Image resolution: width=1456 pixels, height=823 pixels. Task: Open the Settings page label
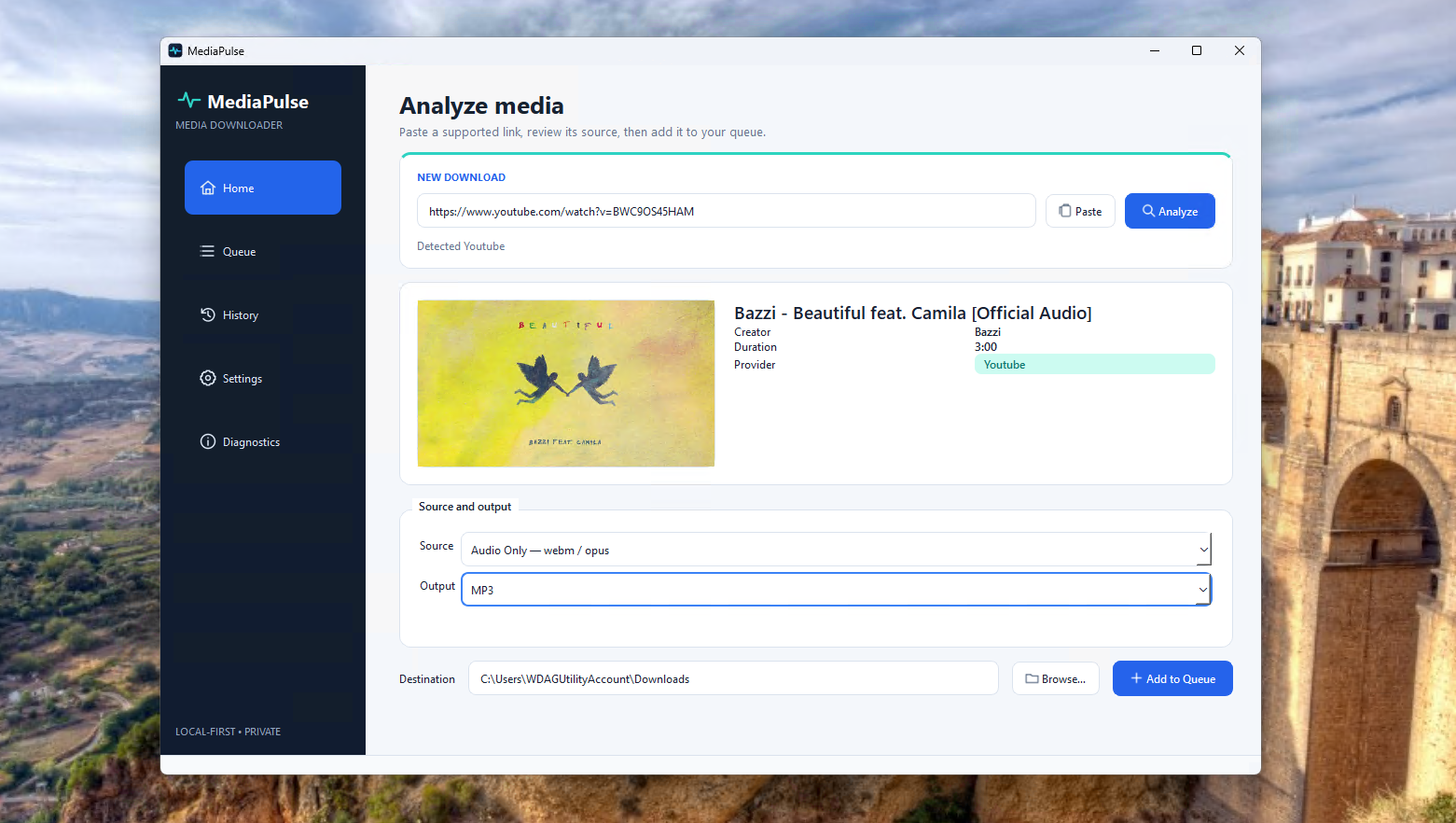pyautogui.click(x=243, y=379)
